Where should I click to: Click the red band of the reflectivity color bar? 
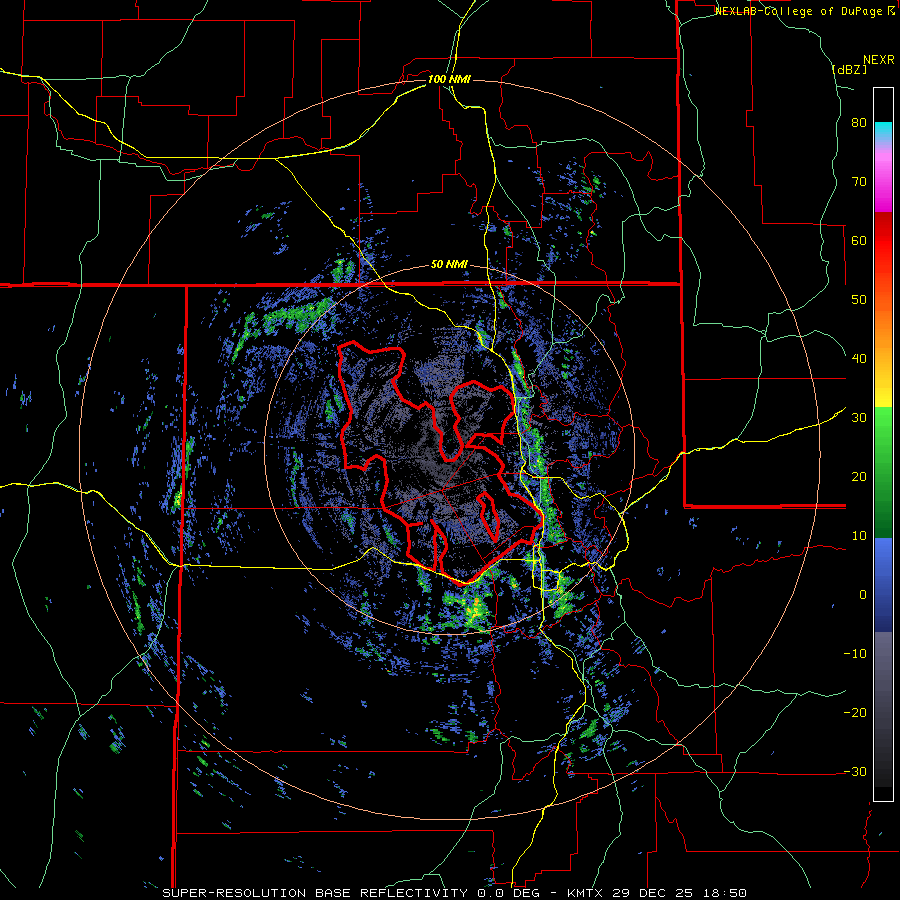pyautogui.click(x=883, y=241)
